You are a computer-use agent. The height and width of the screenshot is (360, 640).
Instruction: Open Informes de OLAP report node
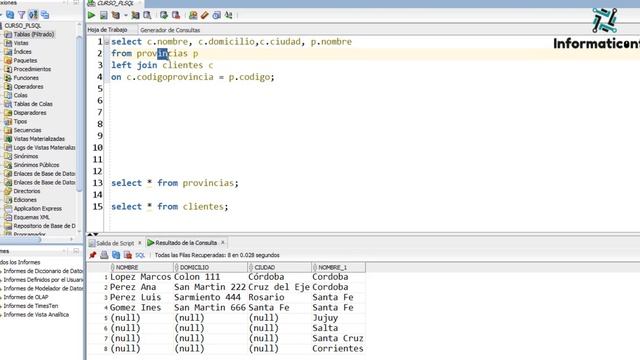click(x=26, y=297)
